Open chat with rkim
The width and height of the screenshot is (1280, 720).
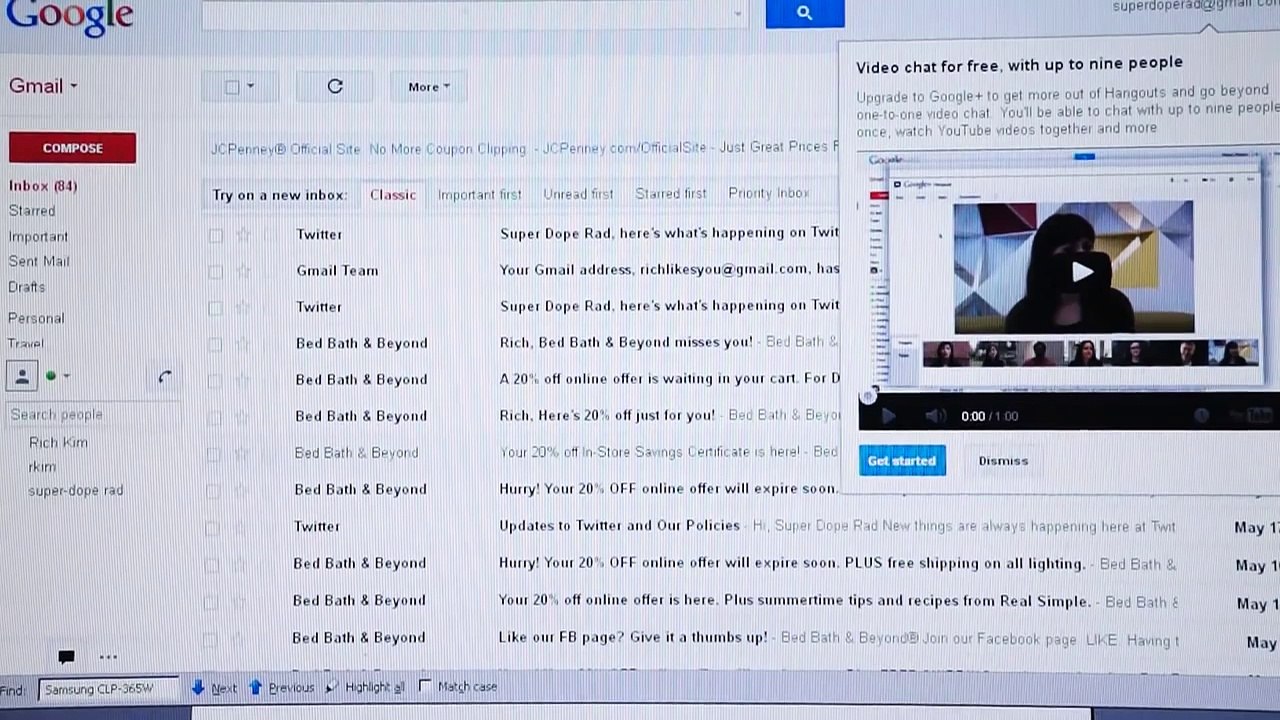point(42,467)
